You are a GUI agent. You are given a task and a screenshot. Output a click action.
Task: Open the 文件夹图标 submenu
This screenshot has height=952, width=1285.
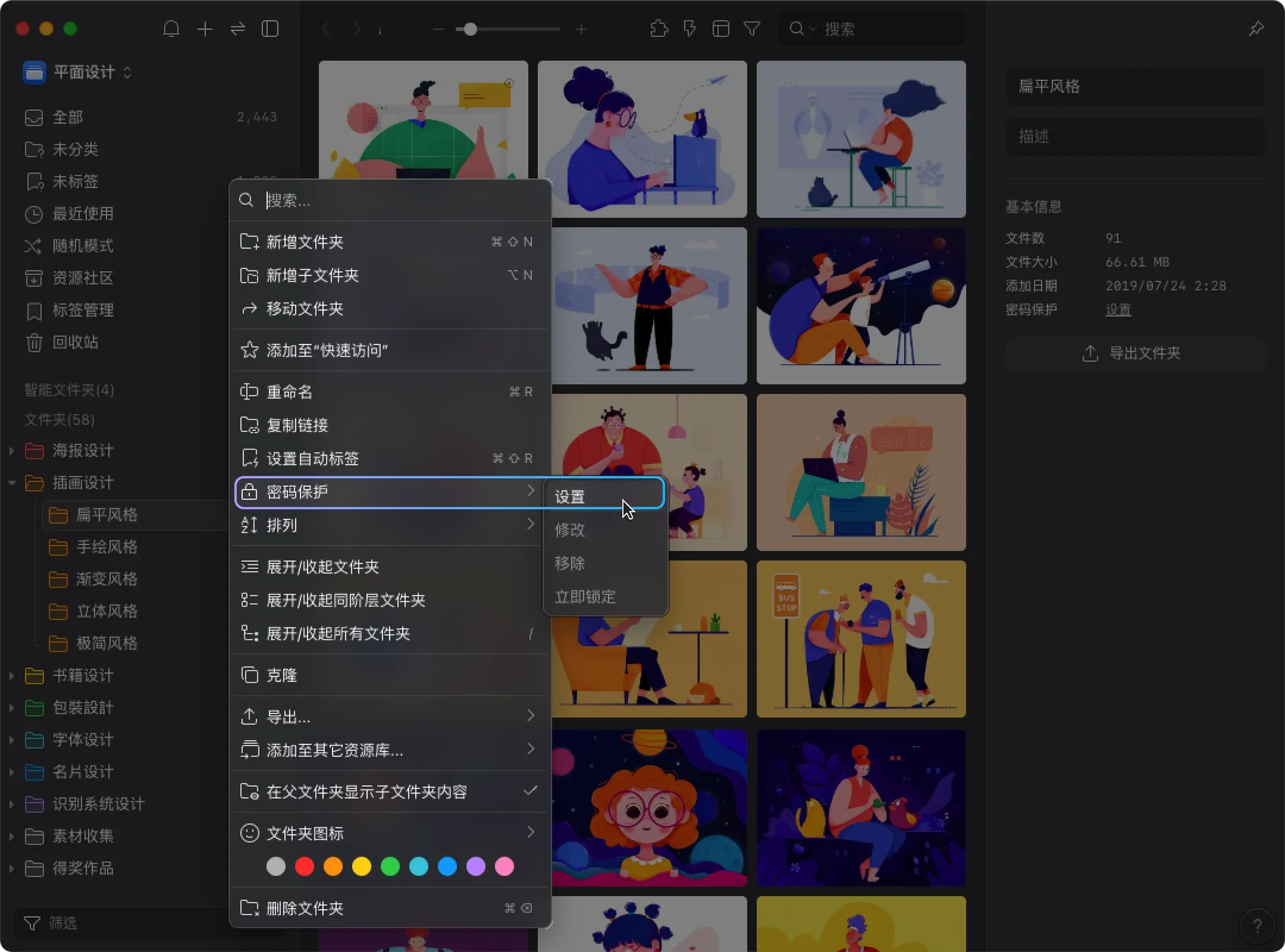pyautogui.click(x=390, y=833)
